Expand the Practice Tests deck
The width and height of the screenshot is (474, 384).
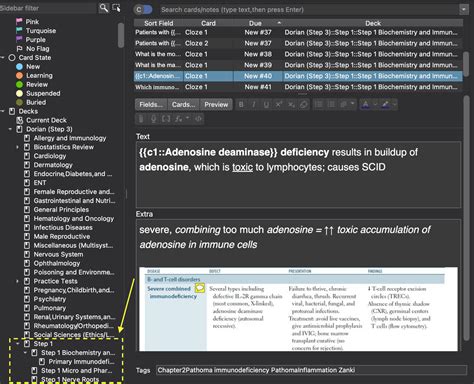click(x=18, y=281)
